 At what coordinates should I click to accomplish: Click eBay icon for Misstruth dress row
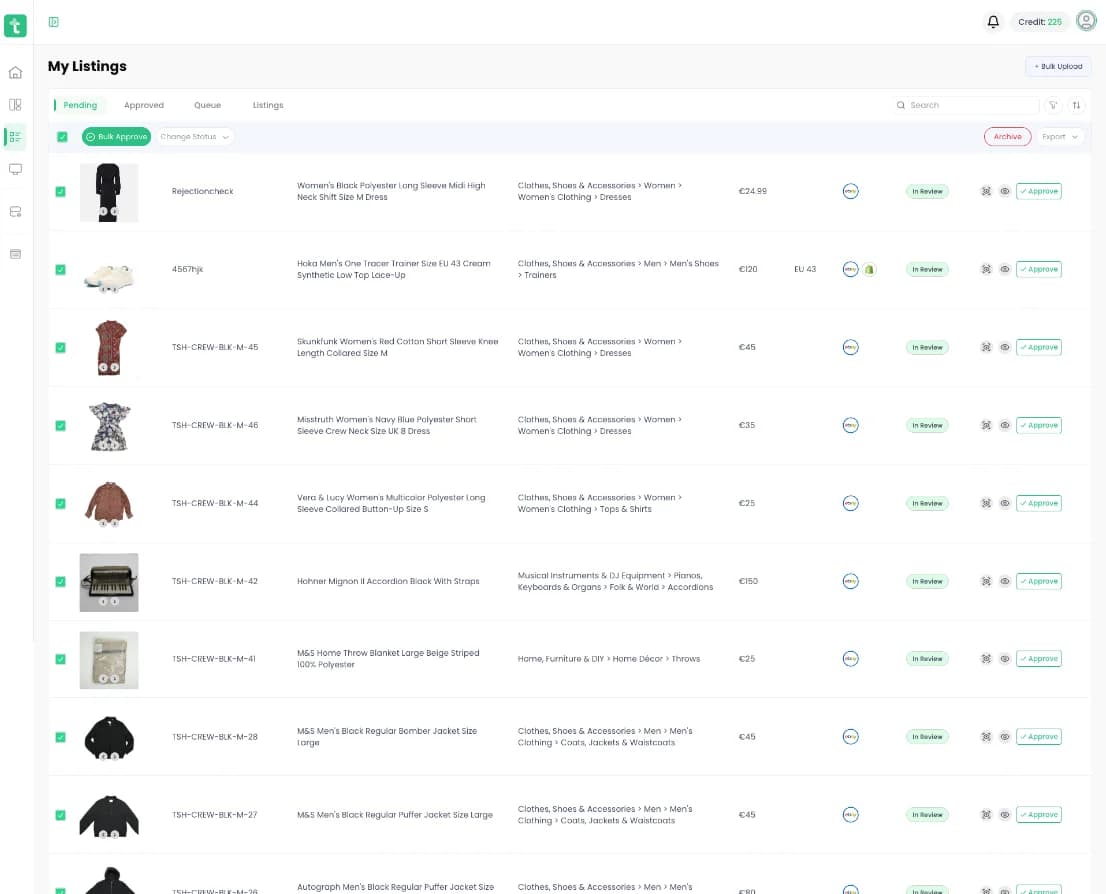pyautogui.click(x=851, y=425)
